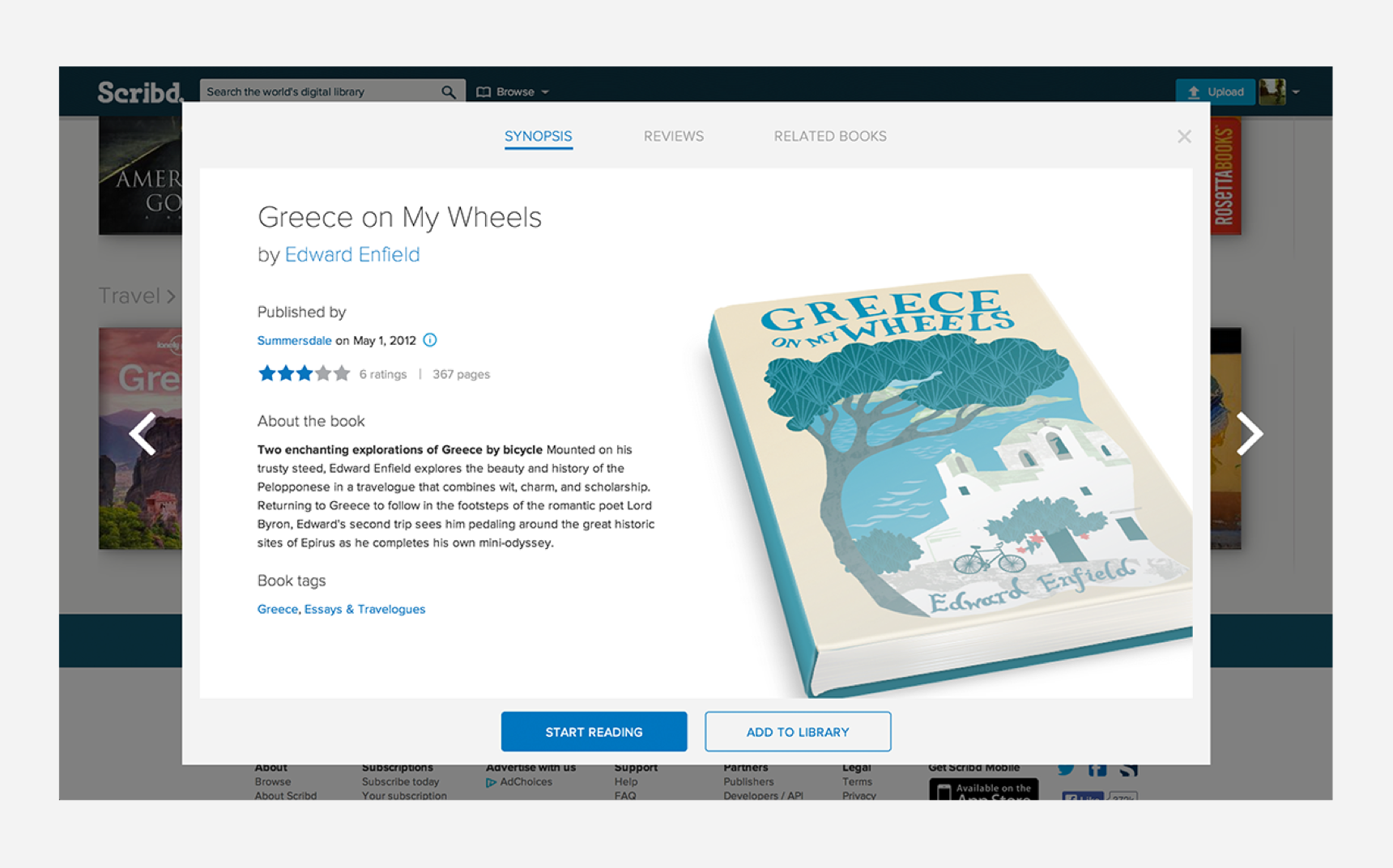Screen dimensions: 1393x868
Task: Click 6 ratings text
Action: tap(382, 374)
